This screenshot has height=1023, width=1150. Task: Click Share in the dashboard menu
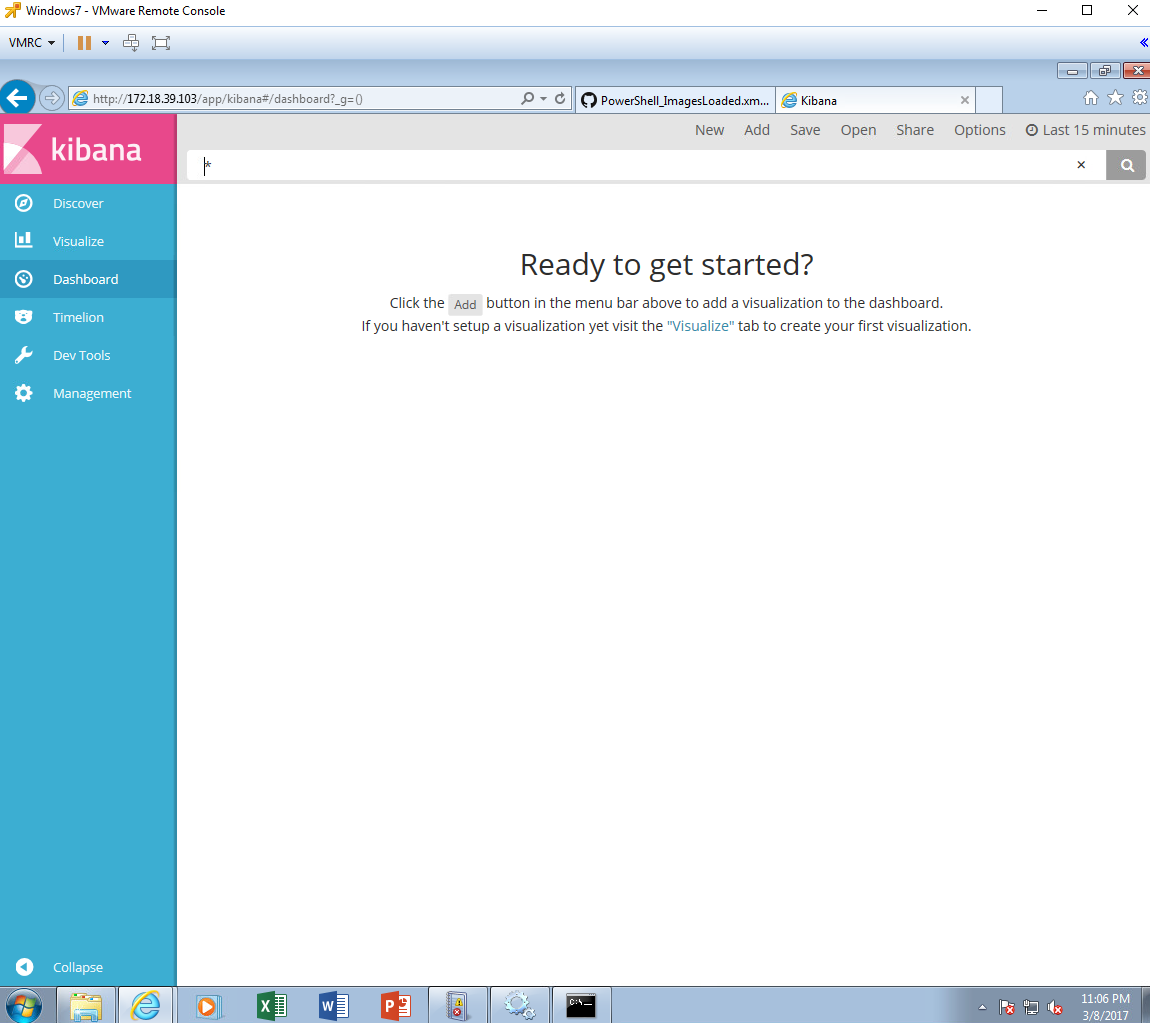pyautogui.click(x=915, y=130)
